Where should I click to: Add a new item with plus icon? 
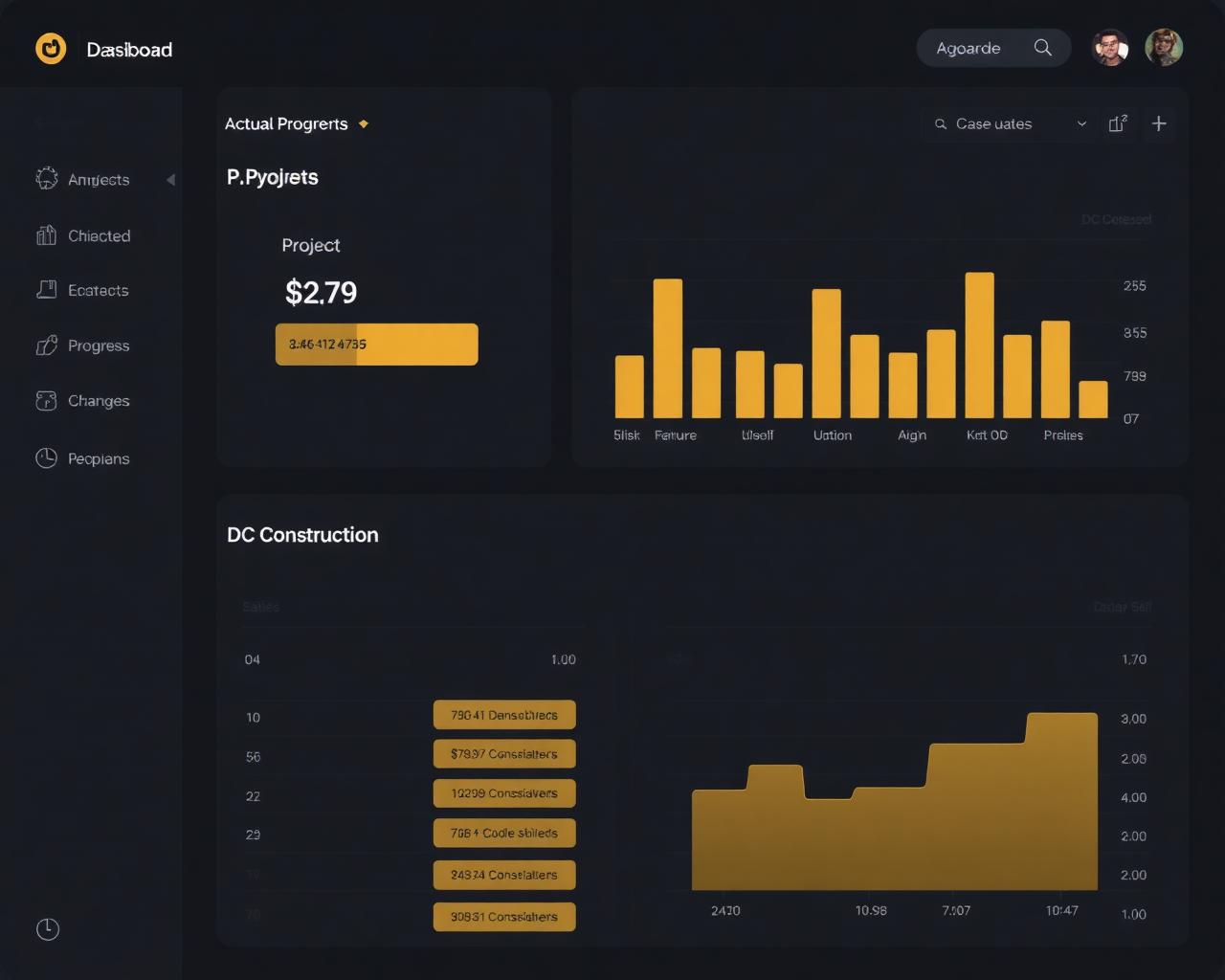(1159, 123)
